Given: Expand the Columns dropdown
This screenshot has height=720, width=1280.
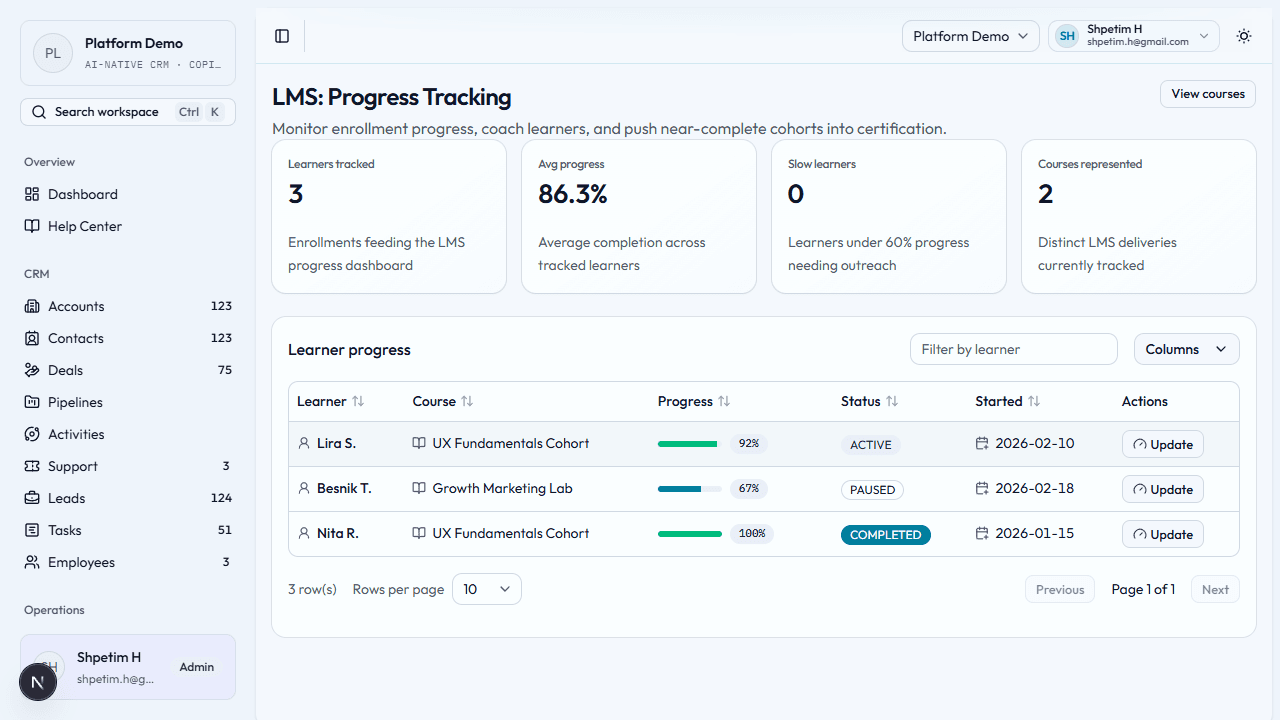Looking at the screenshot, I should point(1186,349).
